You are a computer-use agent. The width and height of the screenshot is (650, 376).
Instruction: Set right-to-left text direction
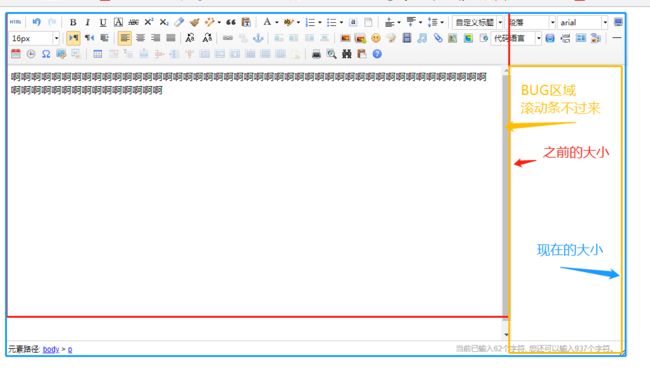tap(89, 38)
